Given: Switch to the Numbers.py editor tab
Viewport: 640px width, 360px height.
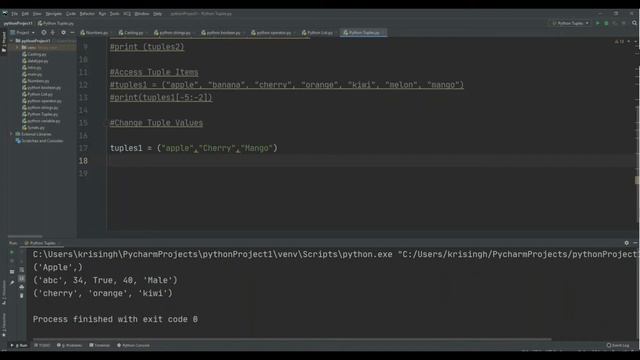Looking at the screenshot, I should click(x=95, y=33).
